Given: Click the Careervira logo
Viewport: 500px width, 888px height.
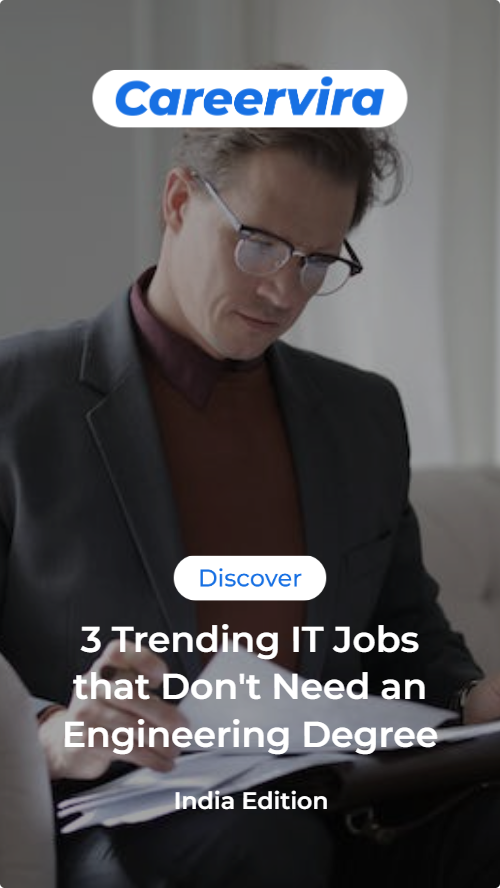Looking at the screenshot, I should (x=250, y=97).
